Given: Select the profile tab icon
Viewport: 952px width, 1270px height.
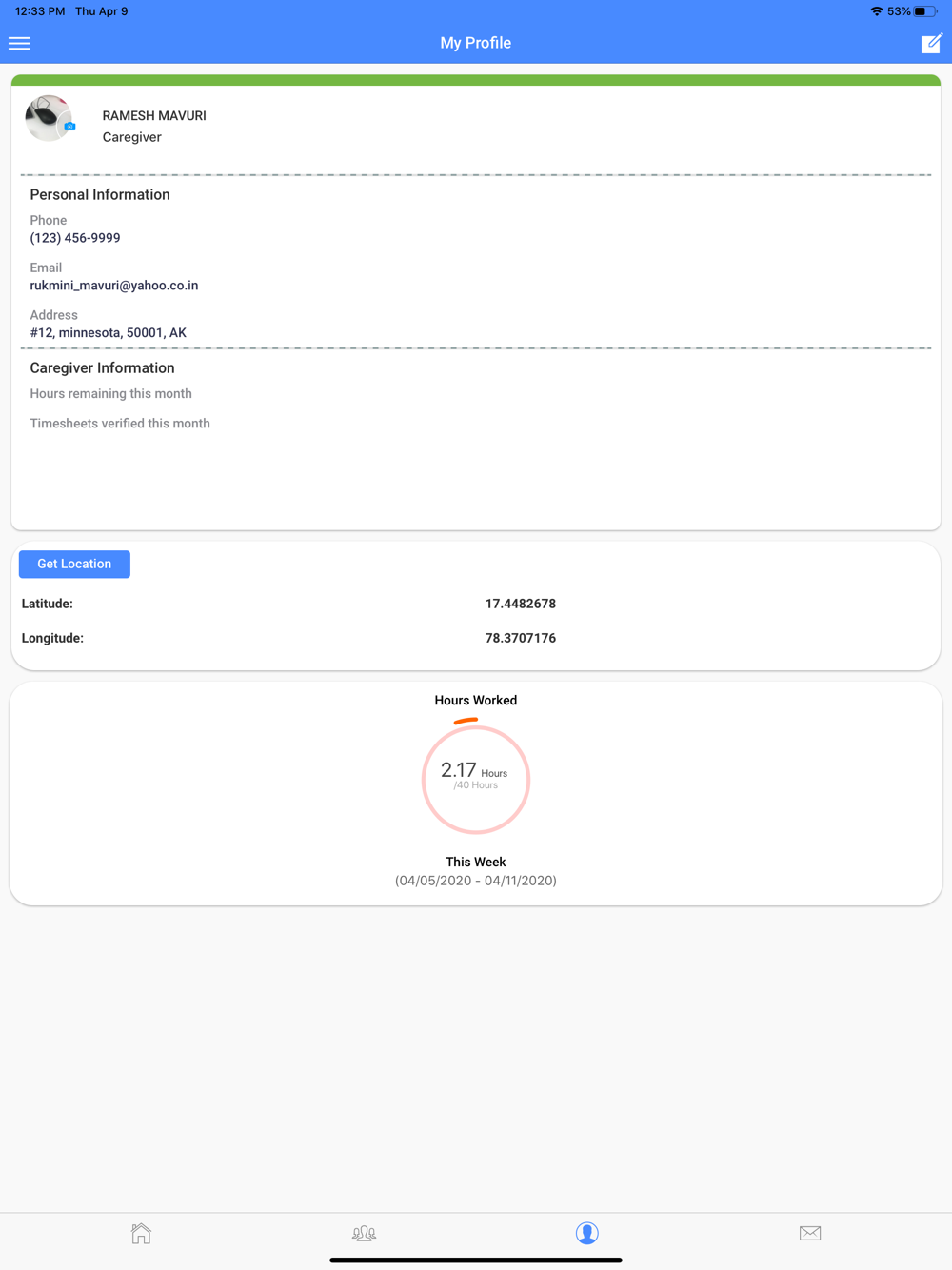Looking at the screenshot, I should (586, 1233).
